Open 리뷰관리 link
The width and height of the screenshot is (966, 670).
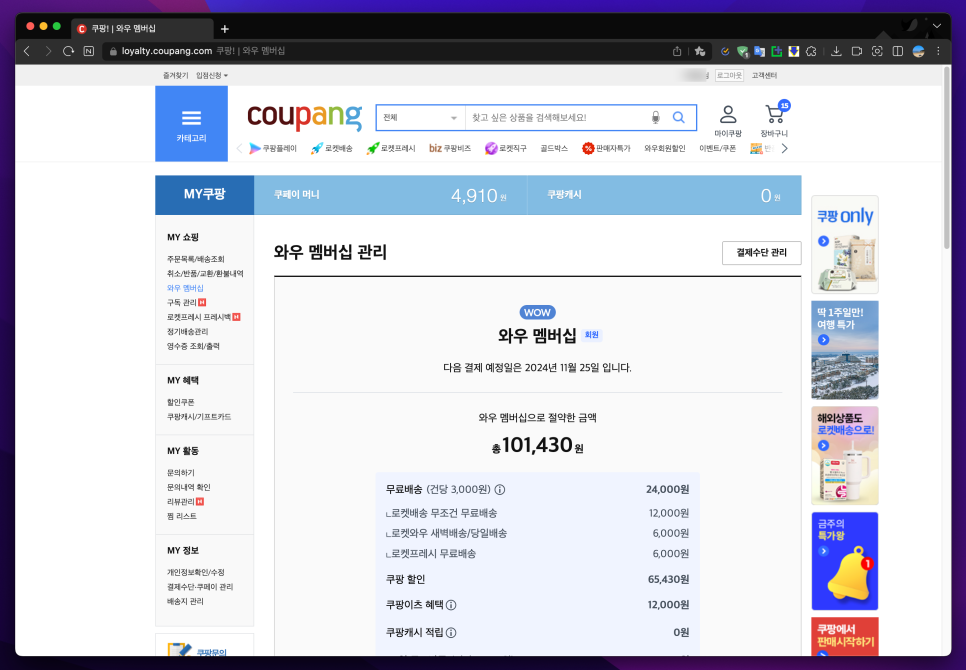pyautogui.click(x=181, y=502)
